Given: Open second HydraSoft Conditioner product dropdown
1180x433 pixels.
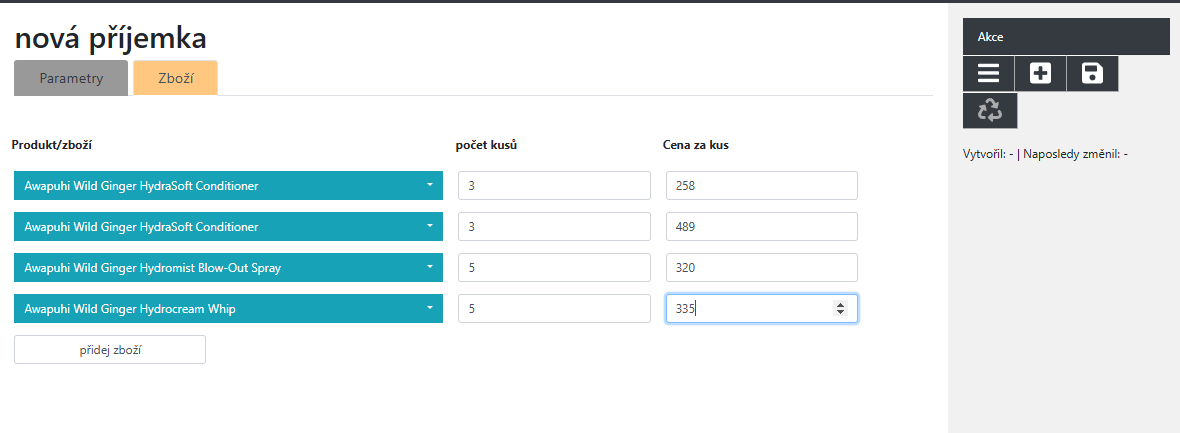Looking at the screenshot, I should pos(228,227).
